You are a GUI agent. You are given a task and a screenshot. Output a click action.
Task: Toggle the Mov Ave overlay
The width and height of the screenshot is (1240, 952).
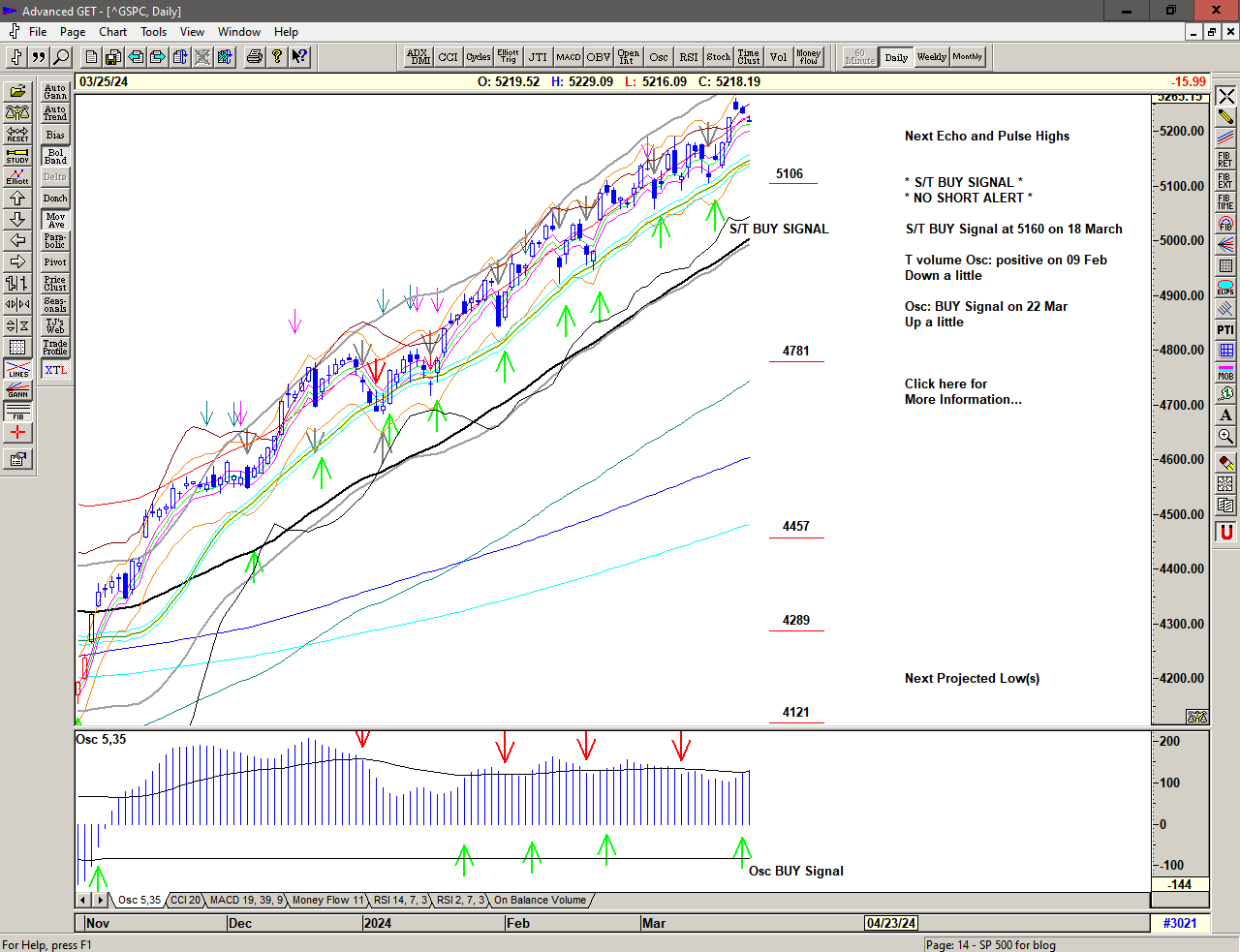pyautogui.click(x=55, y=220)
